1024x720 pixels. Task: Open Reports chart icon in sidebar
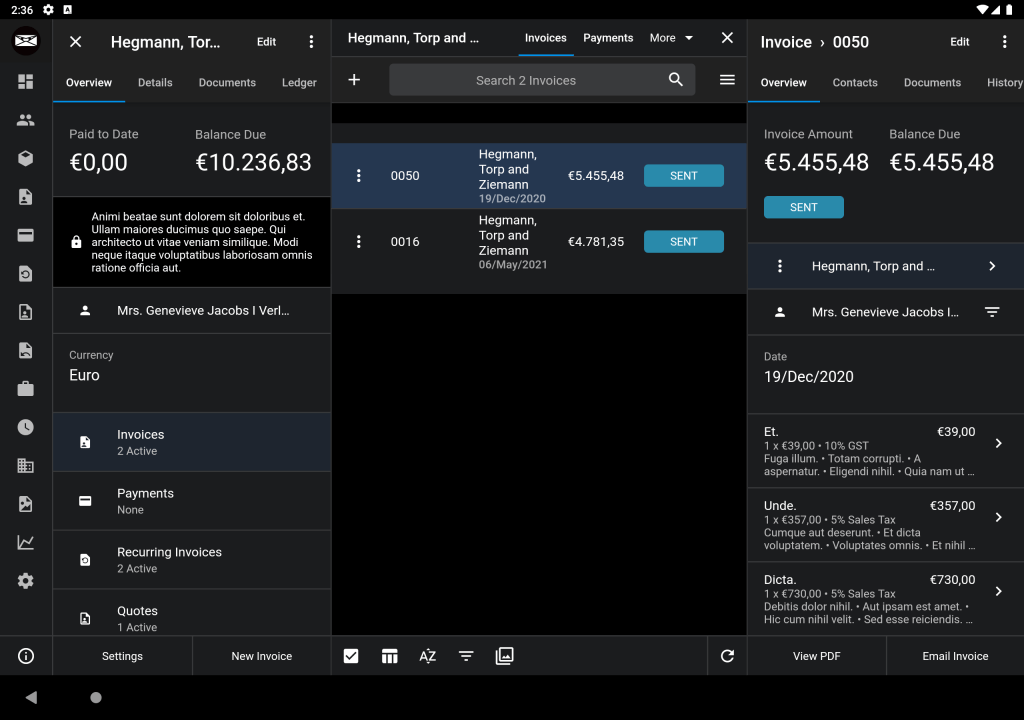coord(26,543)
